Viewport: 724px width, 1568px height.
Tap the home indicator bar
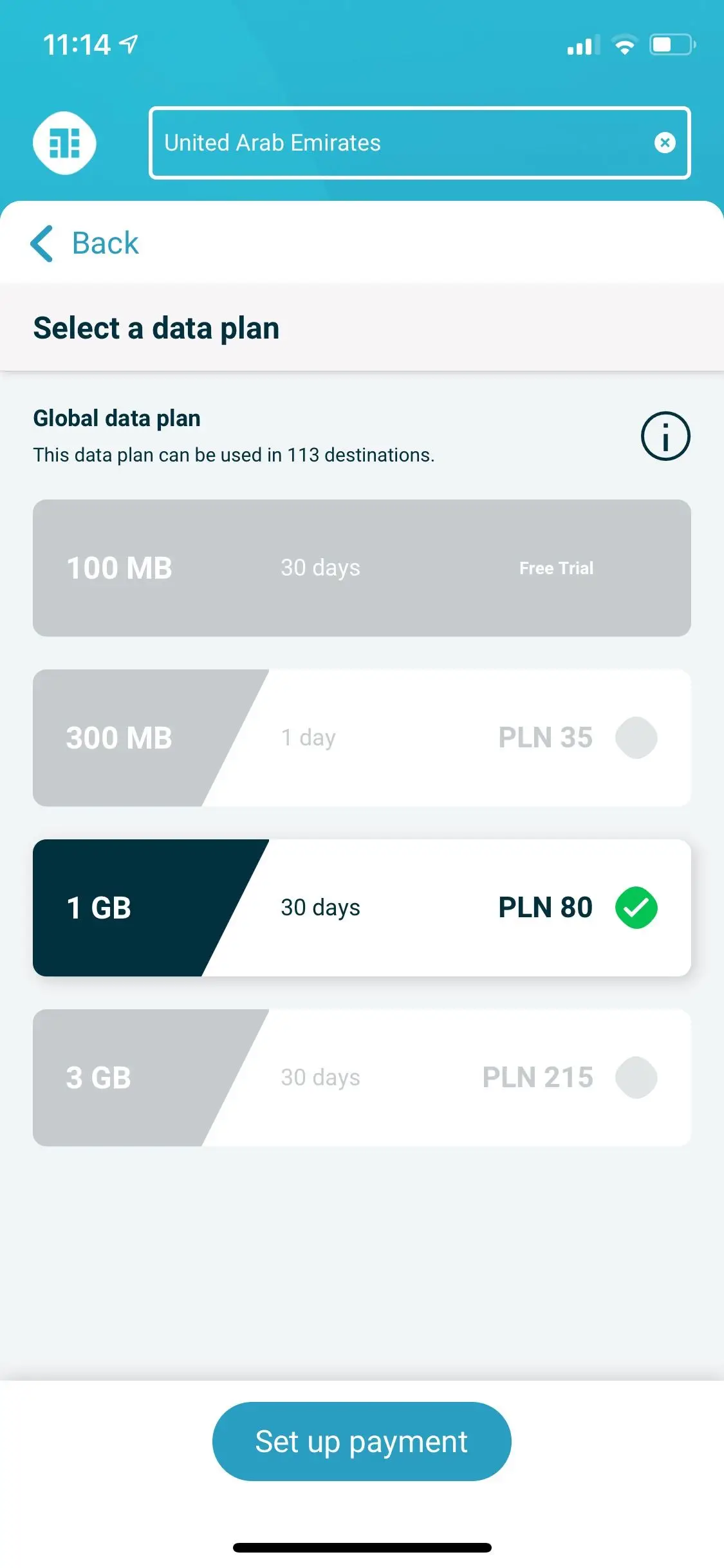tap(362, 1547)
